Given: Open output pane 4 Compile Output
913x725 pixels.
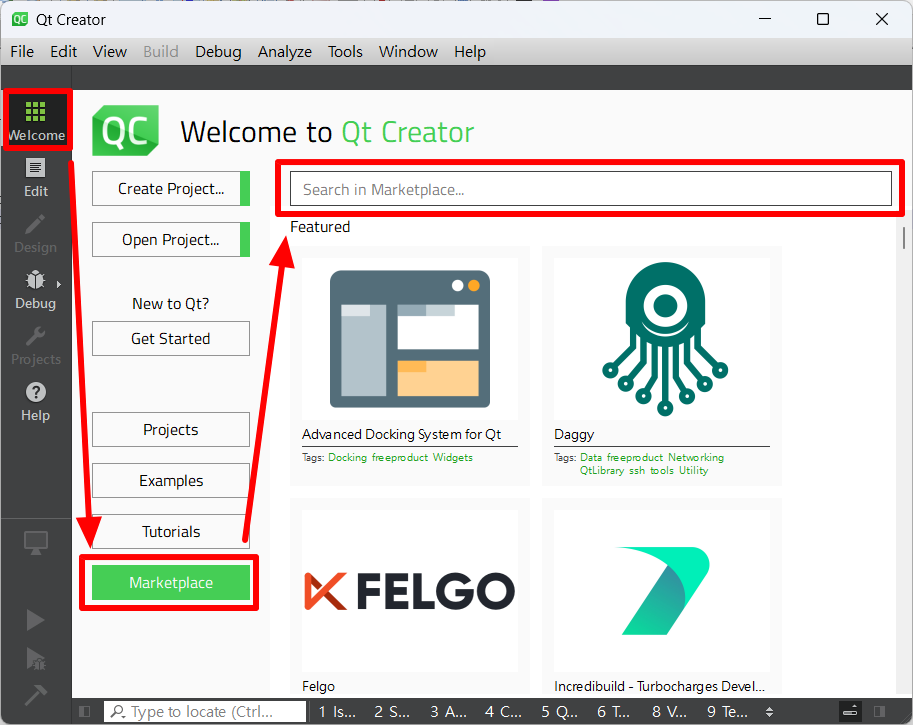Looking at the screenshot, I should [x=503, y=712].
